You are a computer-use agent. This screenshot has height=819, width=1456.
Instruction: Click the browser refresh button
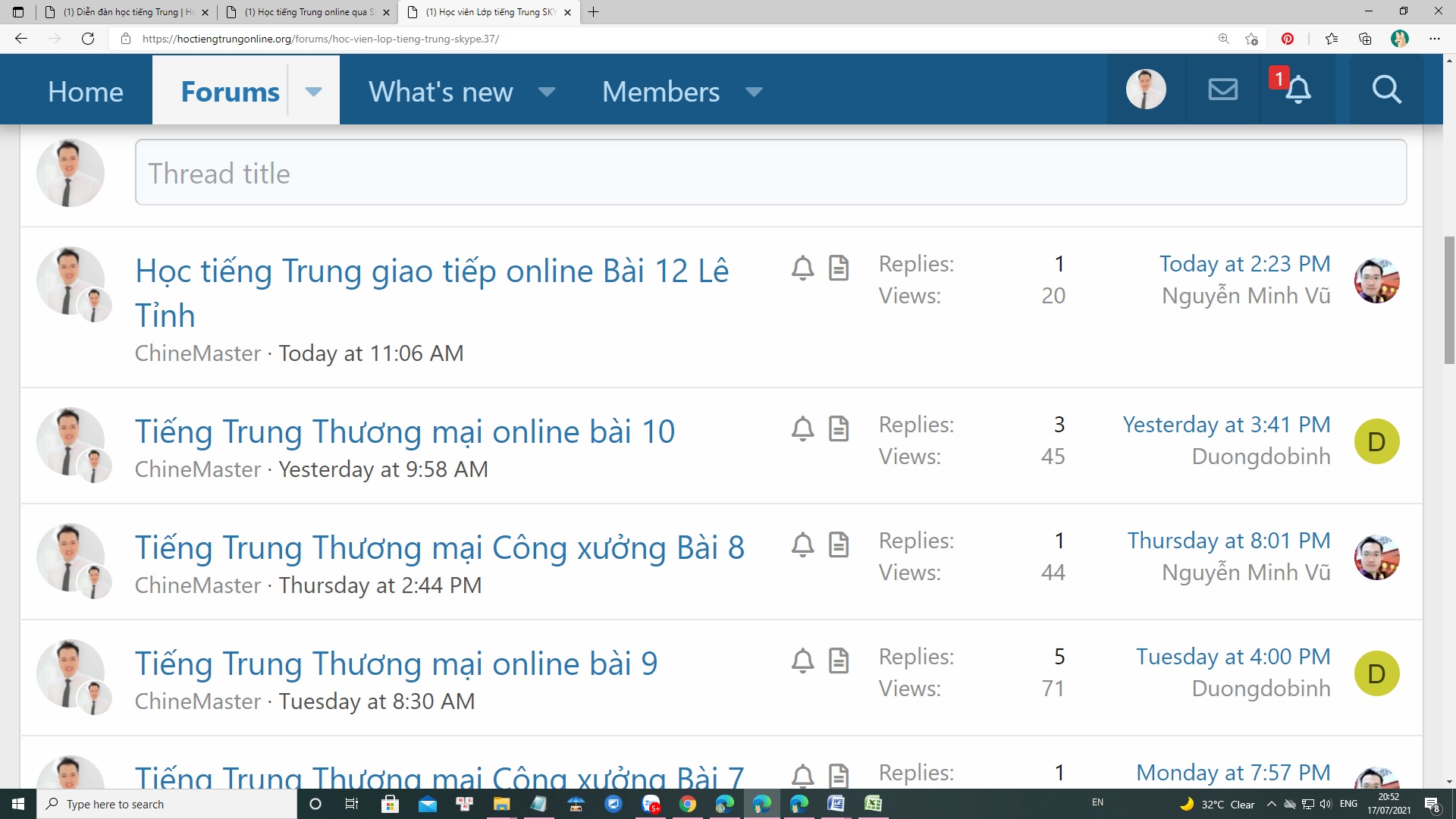[x=88, y=39]
